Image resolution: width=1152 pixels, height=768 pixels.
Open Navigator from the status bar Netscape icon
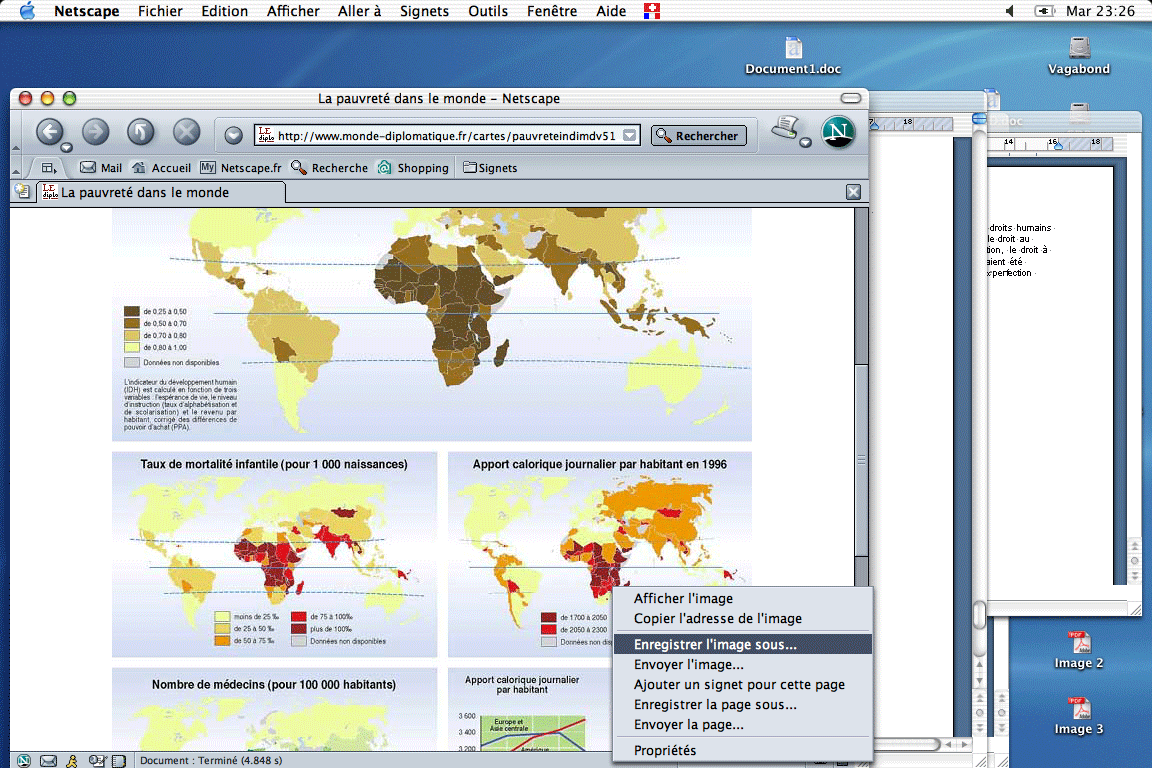[23, 761]
